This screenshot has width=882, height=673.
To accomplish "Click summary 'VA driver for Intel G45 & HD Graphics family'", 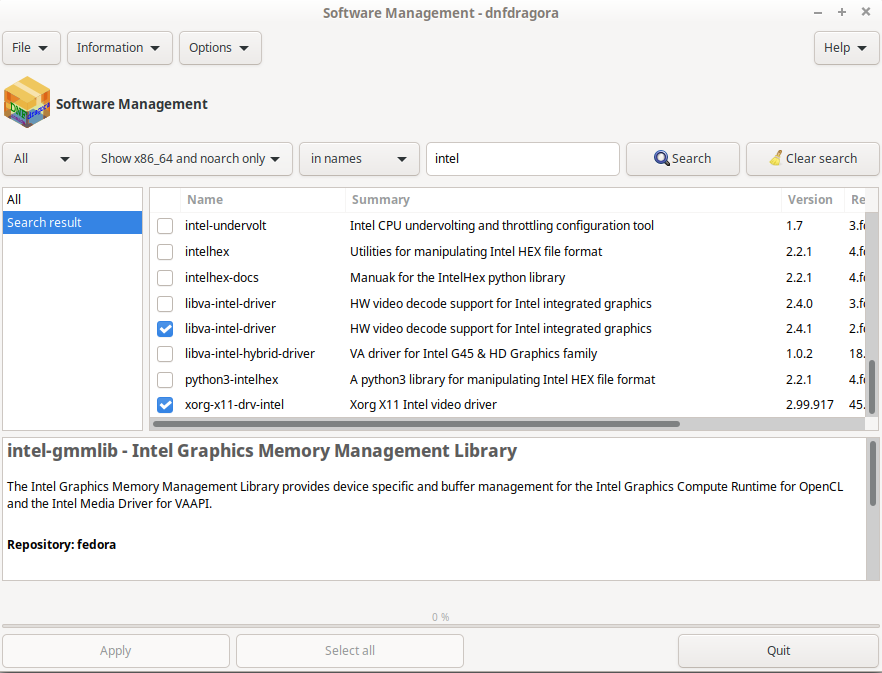I will pos(474,354).
